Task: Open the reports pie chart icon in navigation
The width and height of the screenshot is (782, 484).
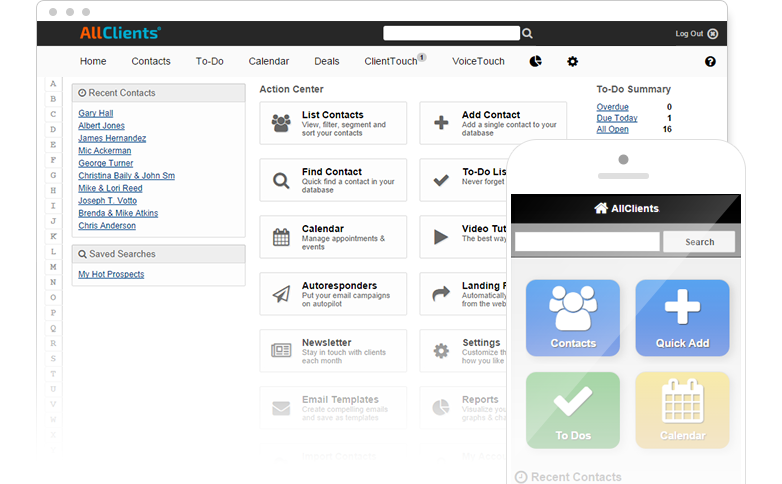Action: click(535, 61)
